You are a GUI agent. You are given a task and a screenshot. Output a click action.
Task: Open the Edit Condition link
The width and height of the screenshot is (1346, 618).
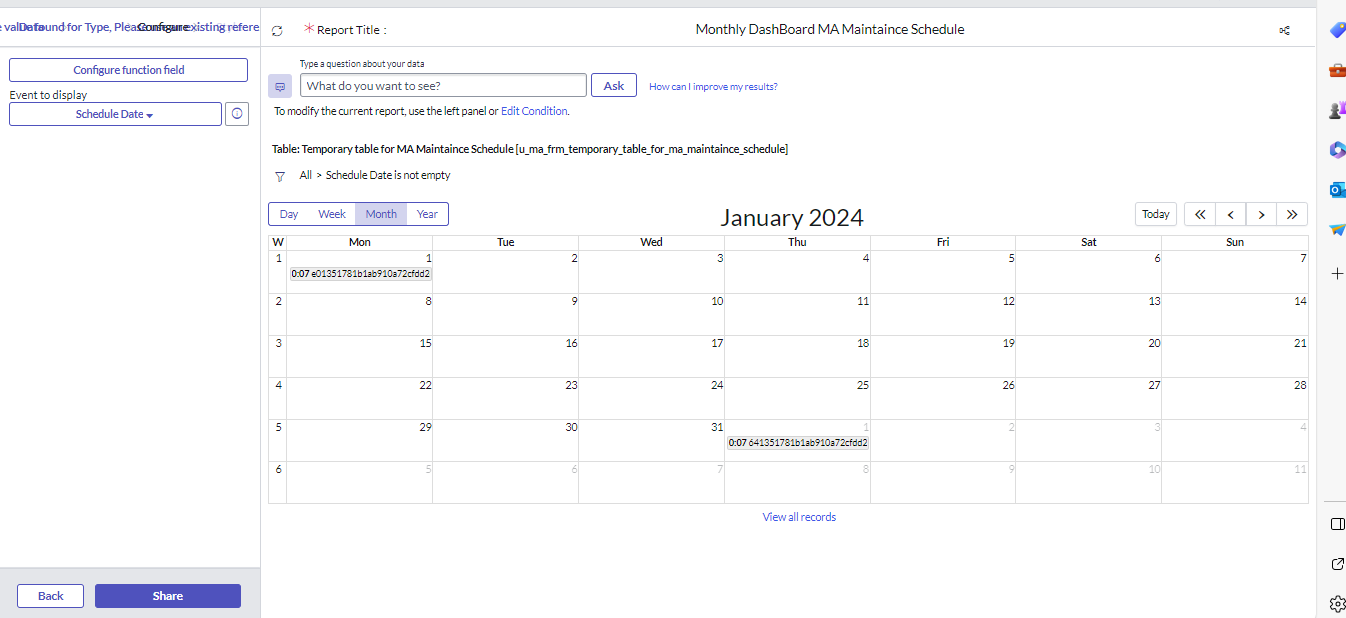tap(534, 111)
